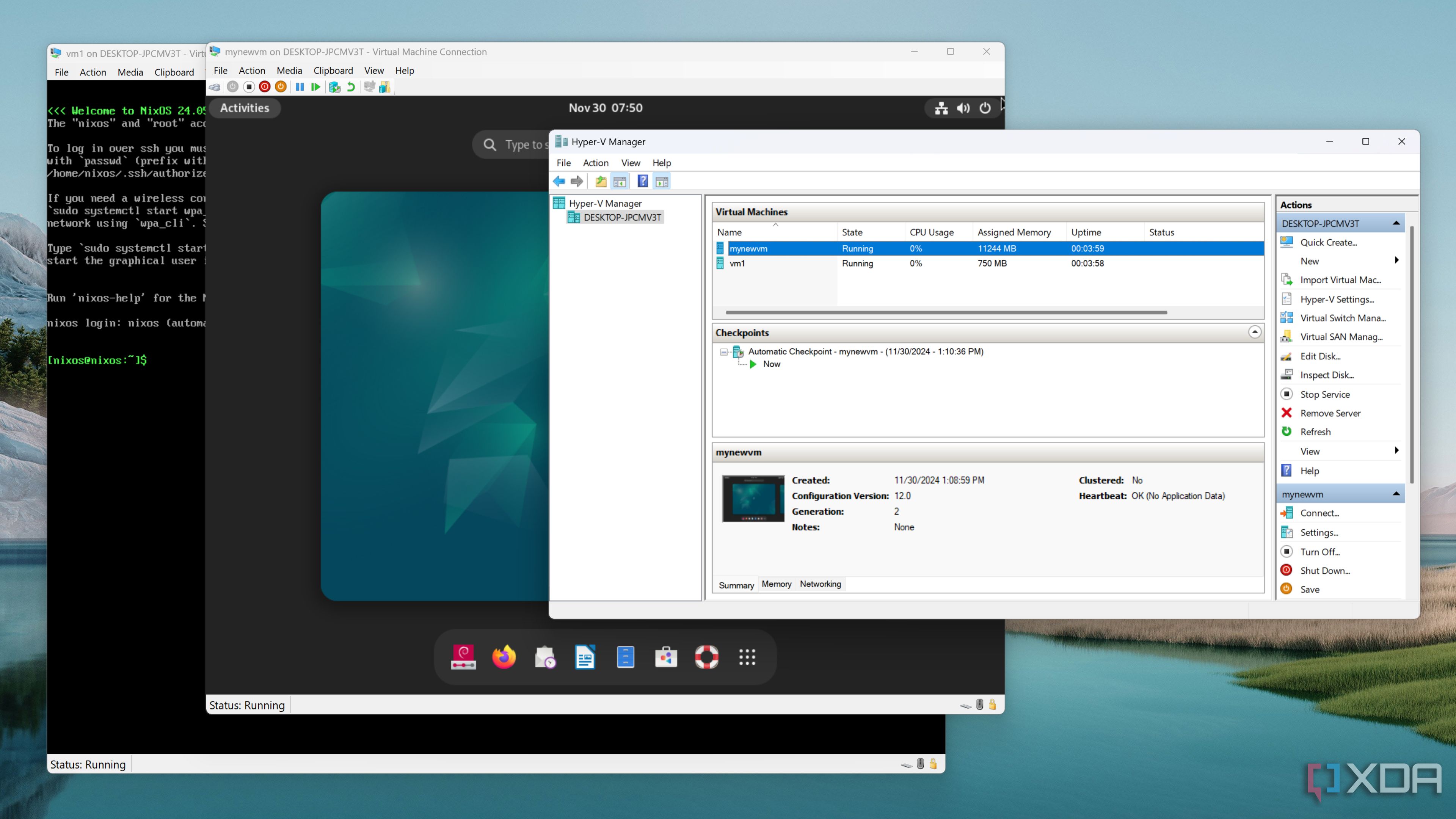Click the Virtual Machines horizontal scrollbar

946,312
